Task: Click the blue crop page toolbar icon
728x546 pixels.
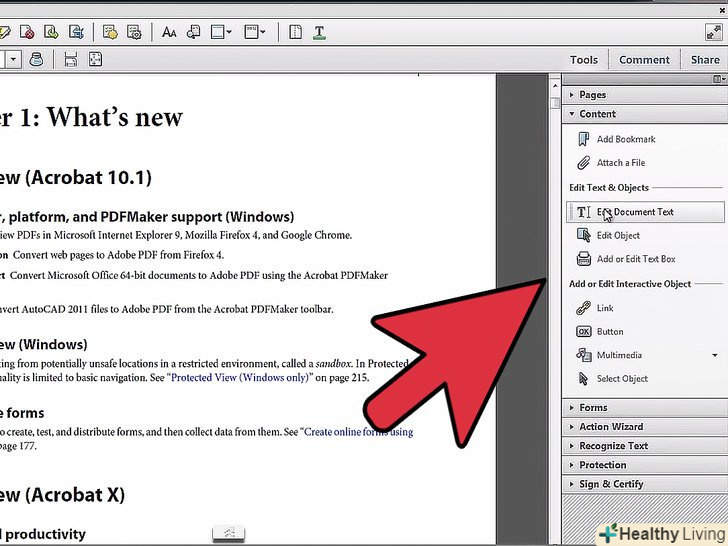Action: click(76, 32)
